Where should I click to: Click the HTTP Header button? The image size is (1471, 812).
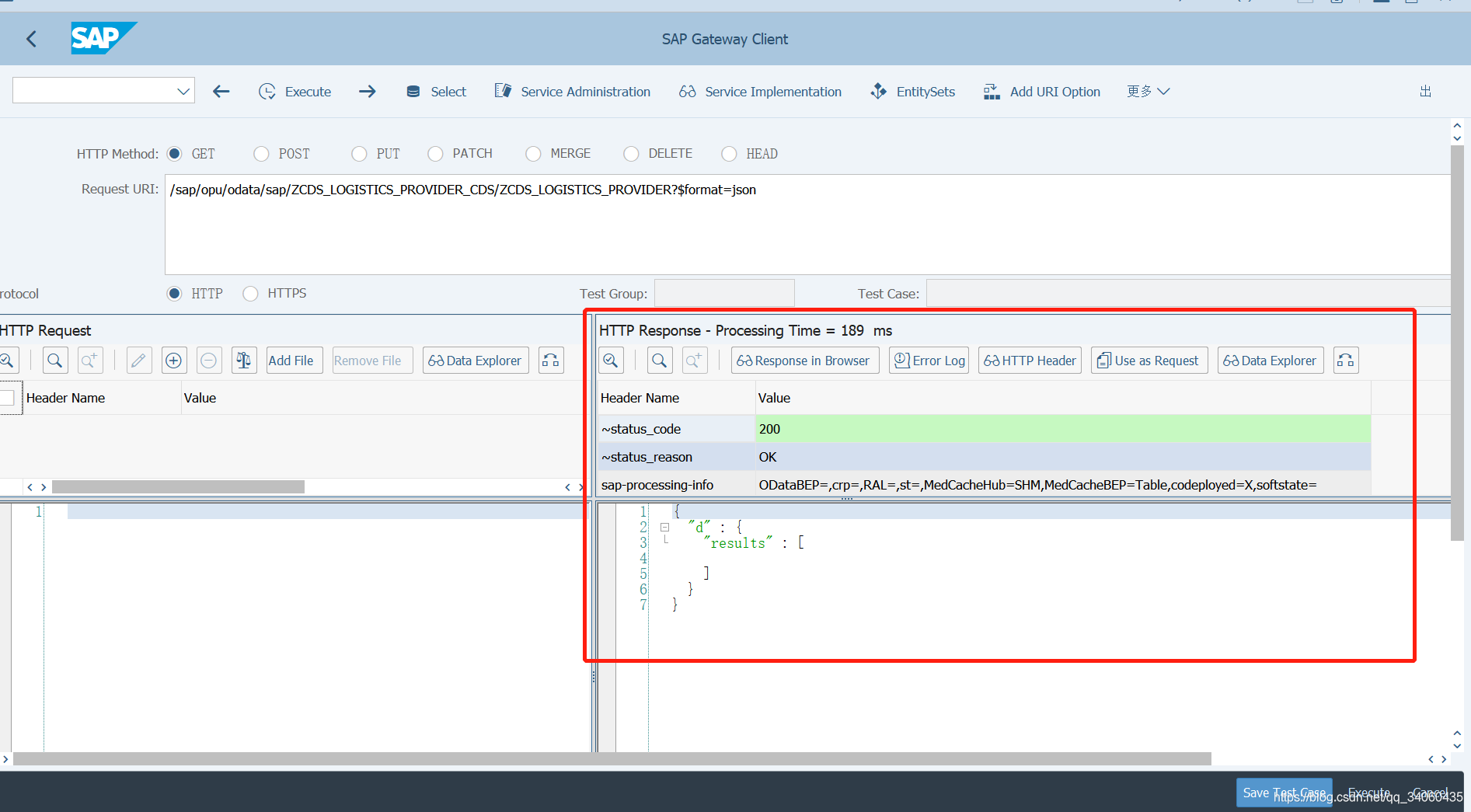coord(1030,361)
